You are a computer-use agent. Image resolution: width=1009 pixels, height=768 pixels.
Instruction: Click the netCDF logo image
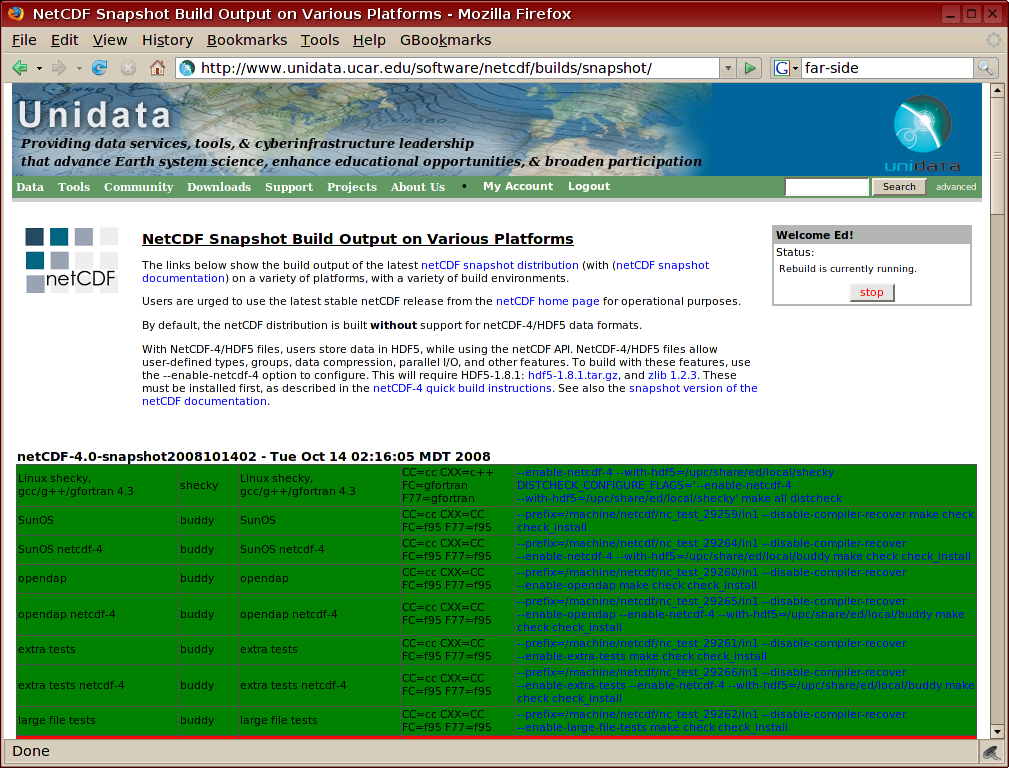[71, 261]
